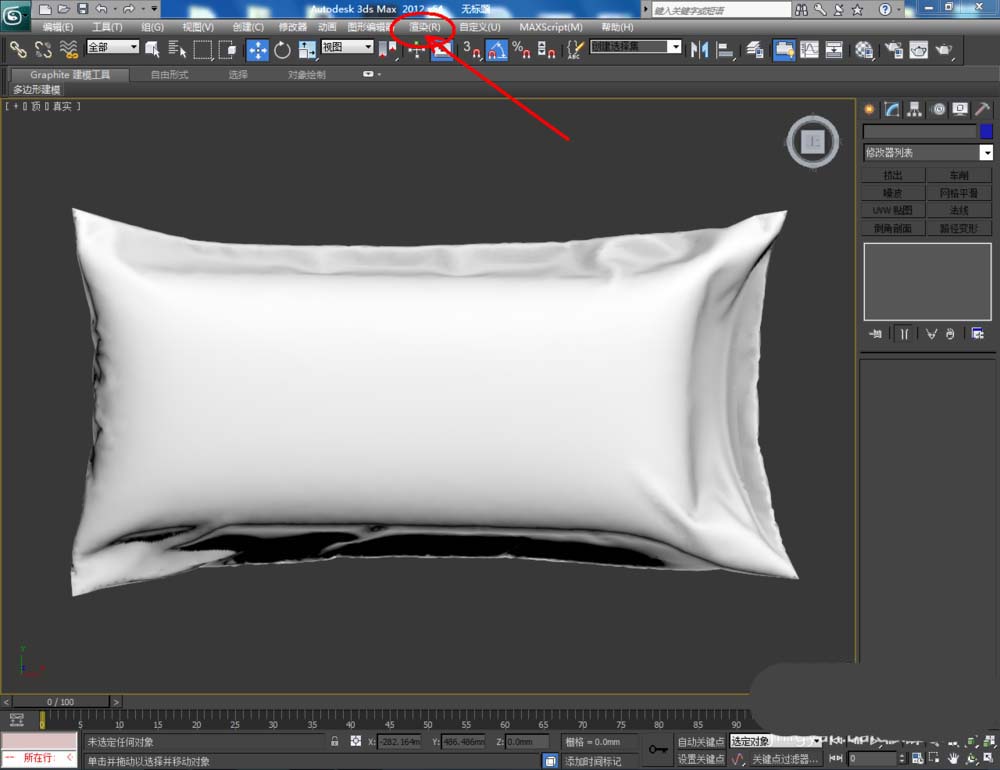Click the UVW 贴图 modifier button

[x=892, y=211]
